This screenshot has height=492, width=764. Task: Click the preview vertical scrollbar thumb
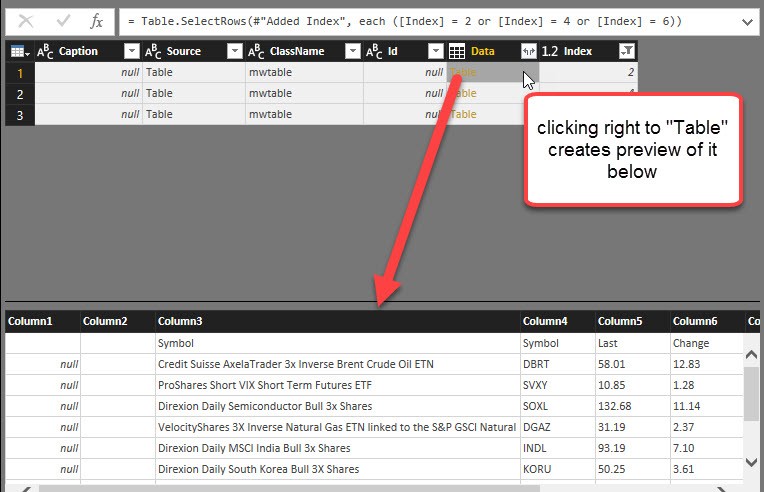click(x=751, y=394)
